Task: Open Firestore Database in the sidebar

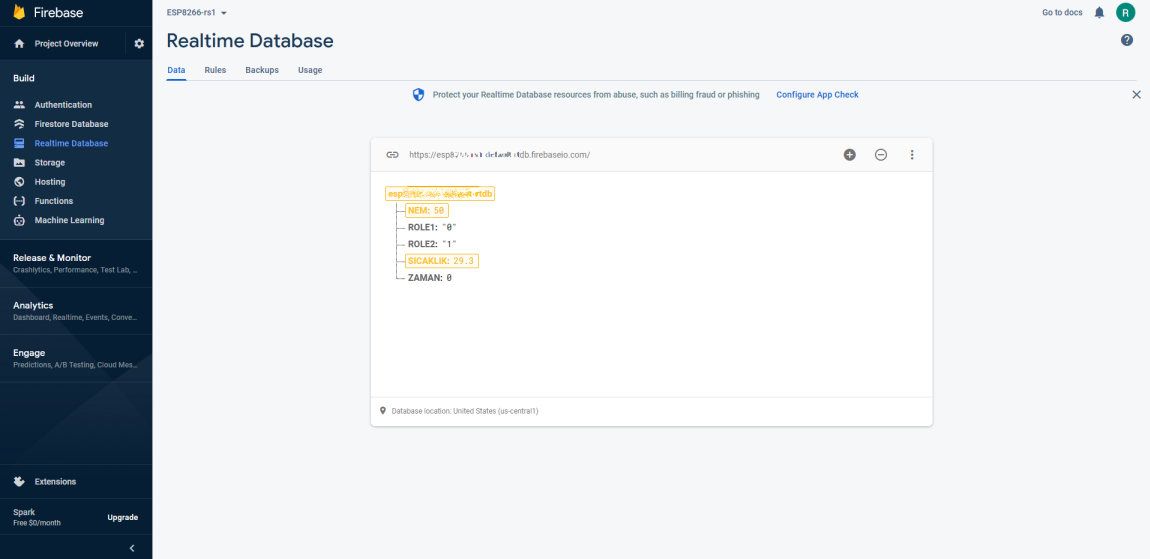Action: click(71, 124)
